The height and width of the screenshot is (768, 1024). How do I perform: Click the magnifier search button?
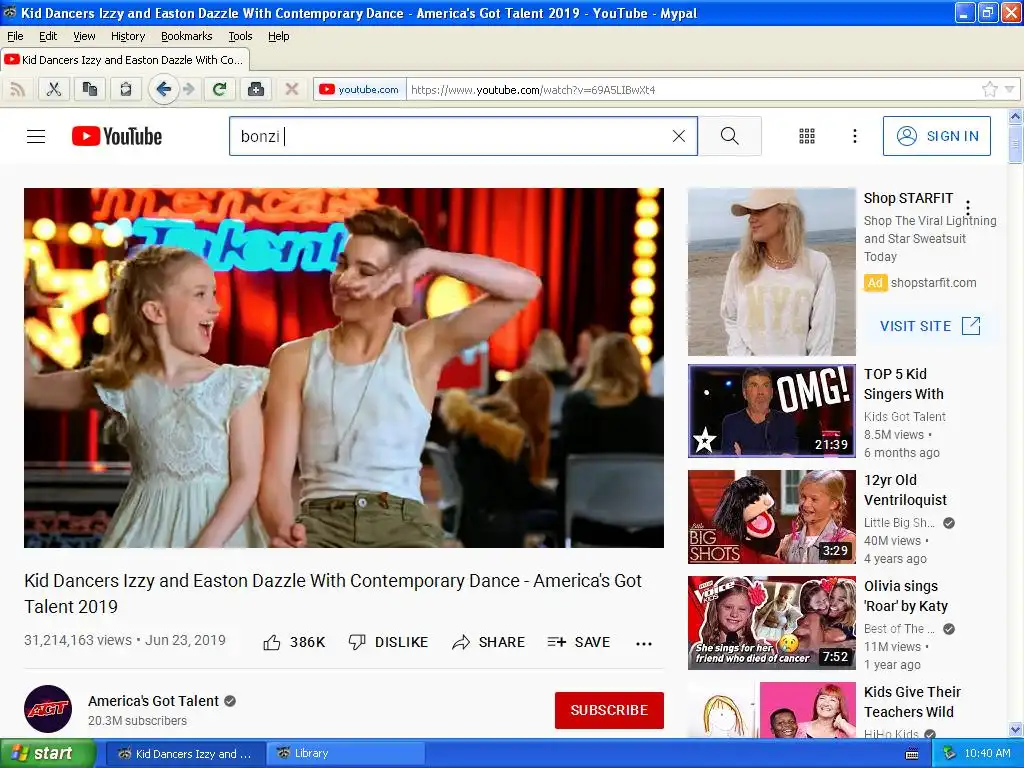[729, 136]
